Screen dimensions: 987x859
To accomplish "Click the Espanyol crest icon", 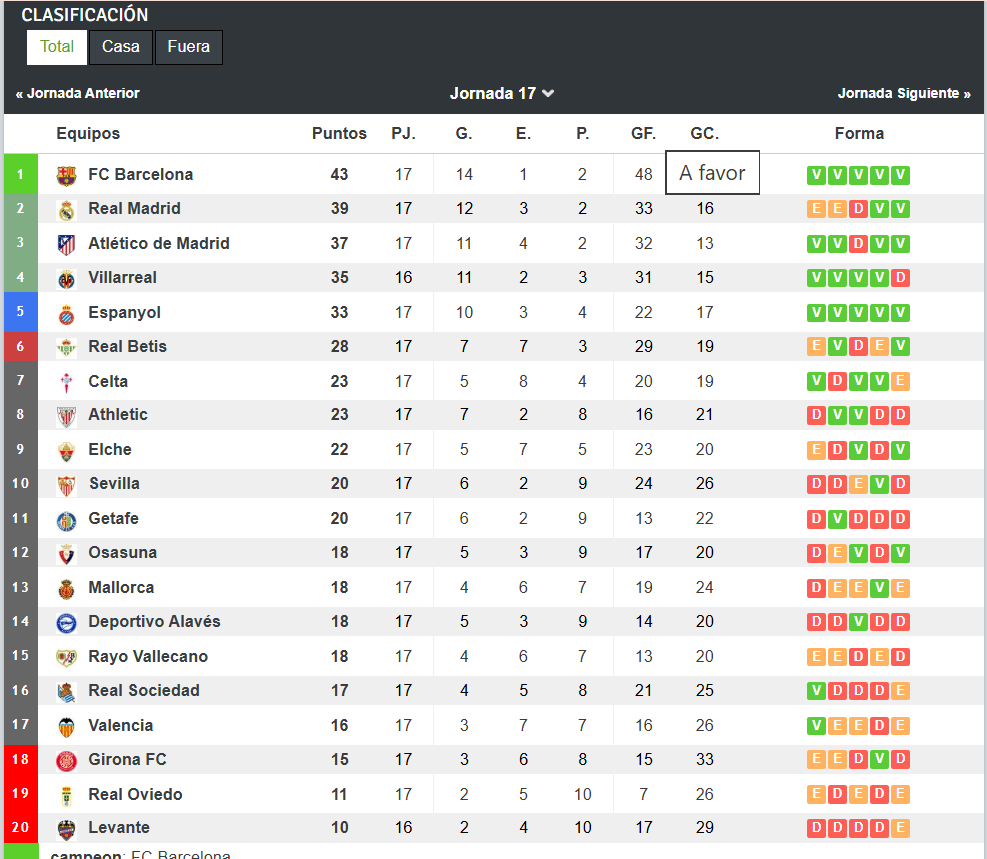I will click(x=66, y=313).
